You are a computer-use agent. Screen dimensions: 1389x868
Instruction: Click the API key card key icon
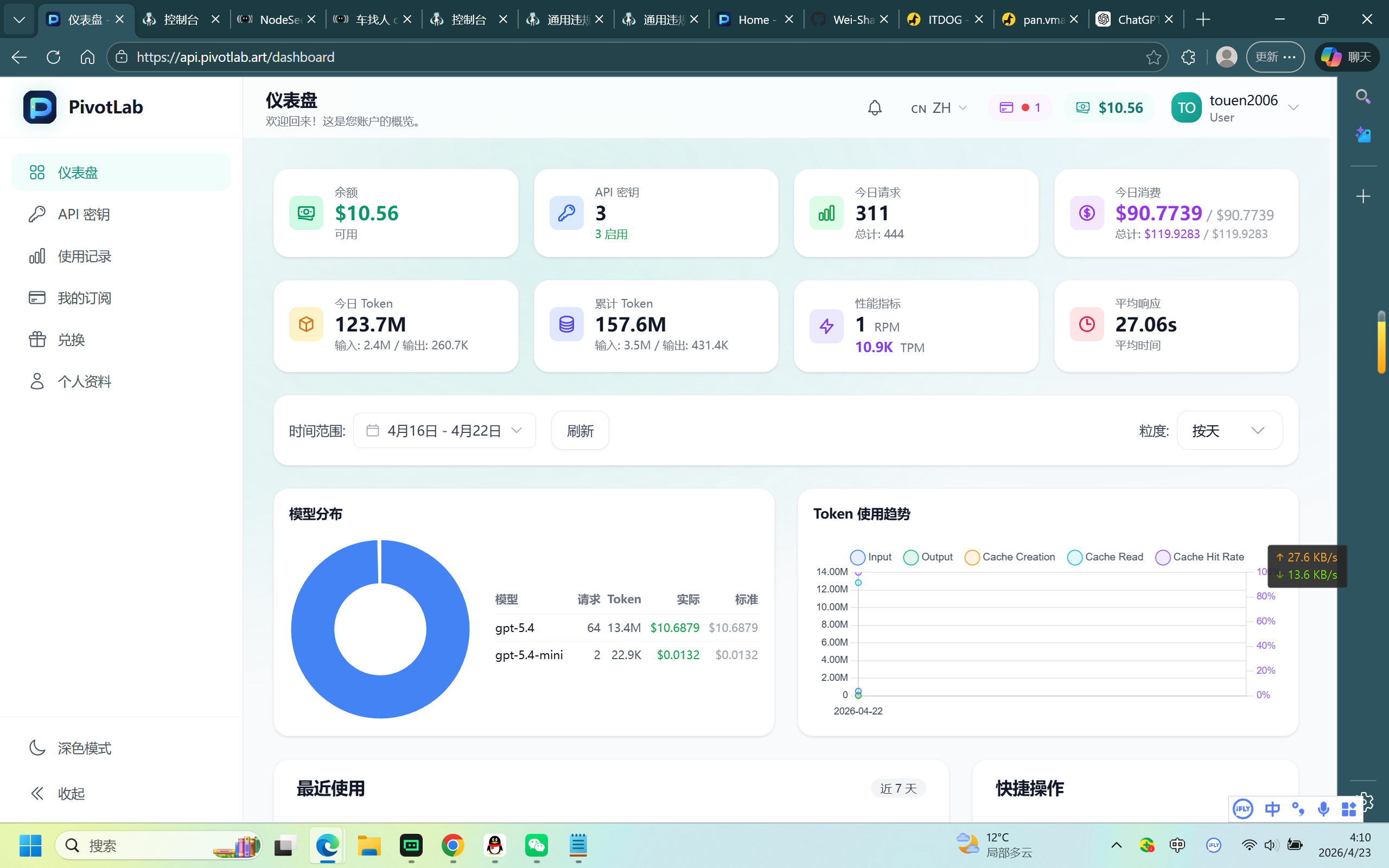pos(566,213)
